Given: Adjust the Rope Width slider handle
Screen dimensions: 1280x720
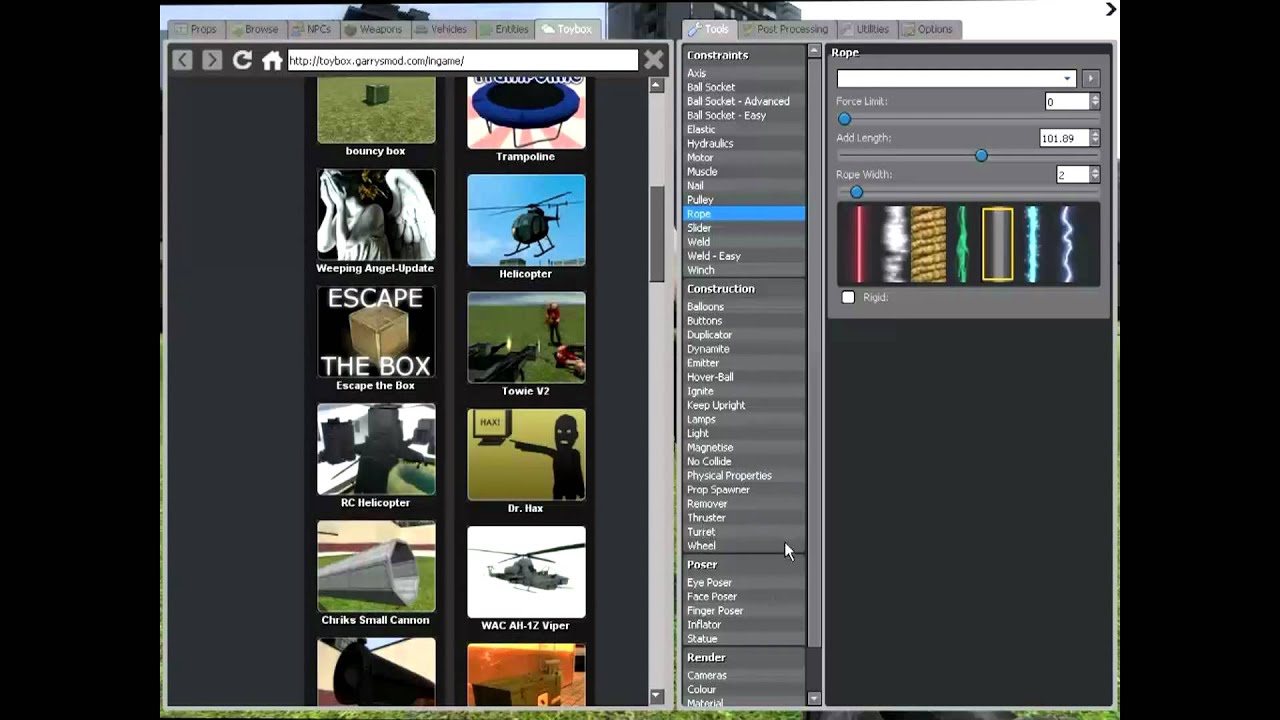Looking at the screenshot, I should pos(856,192).
